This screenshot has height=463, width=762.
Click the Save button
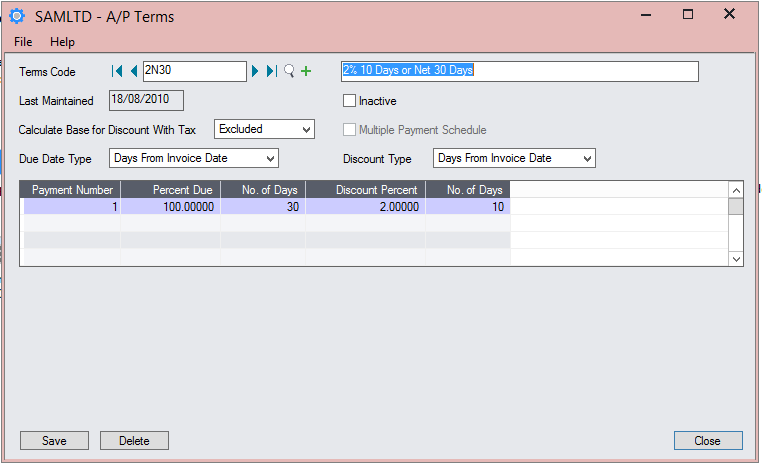[x=54, y=441]
